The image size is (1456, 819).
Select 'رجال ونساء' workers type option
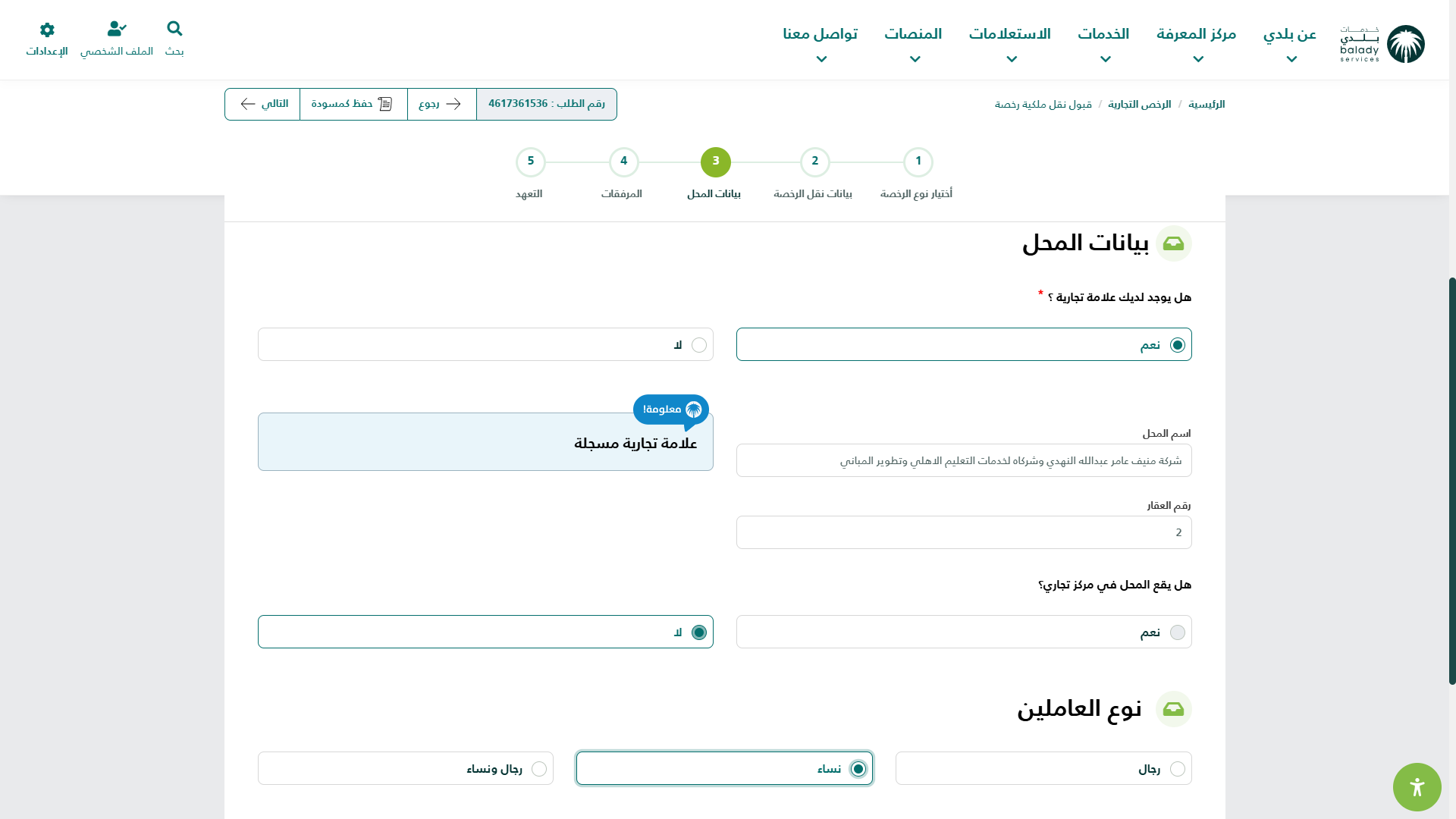538,769
